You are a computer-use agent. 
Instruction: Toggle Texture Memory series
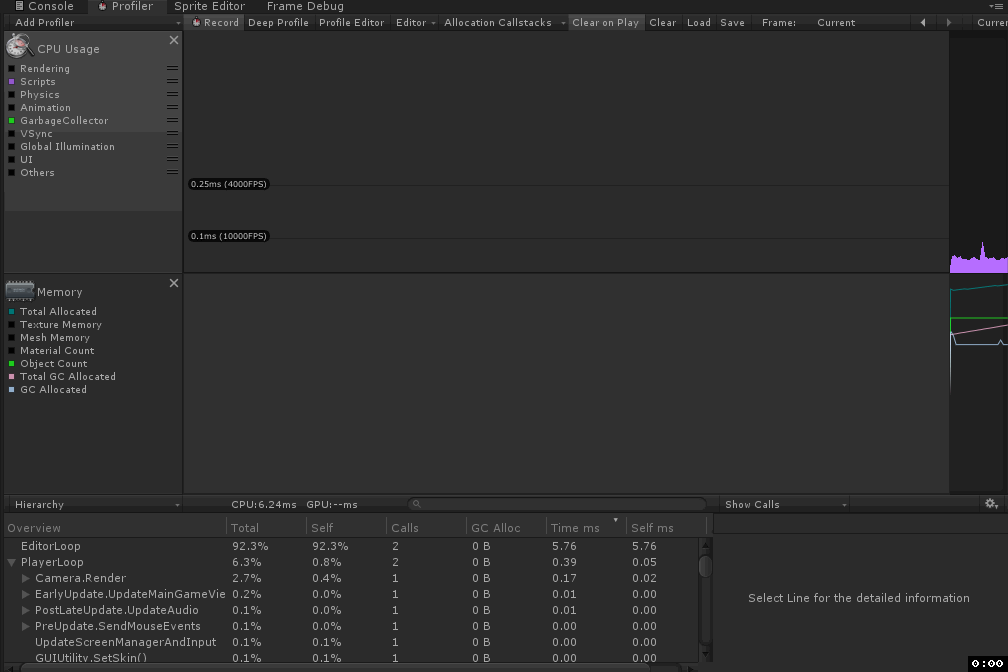[x=12, y=325]
